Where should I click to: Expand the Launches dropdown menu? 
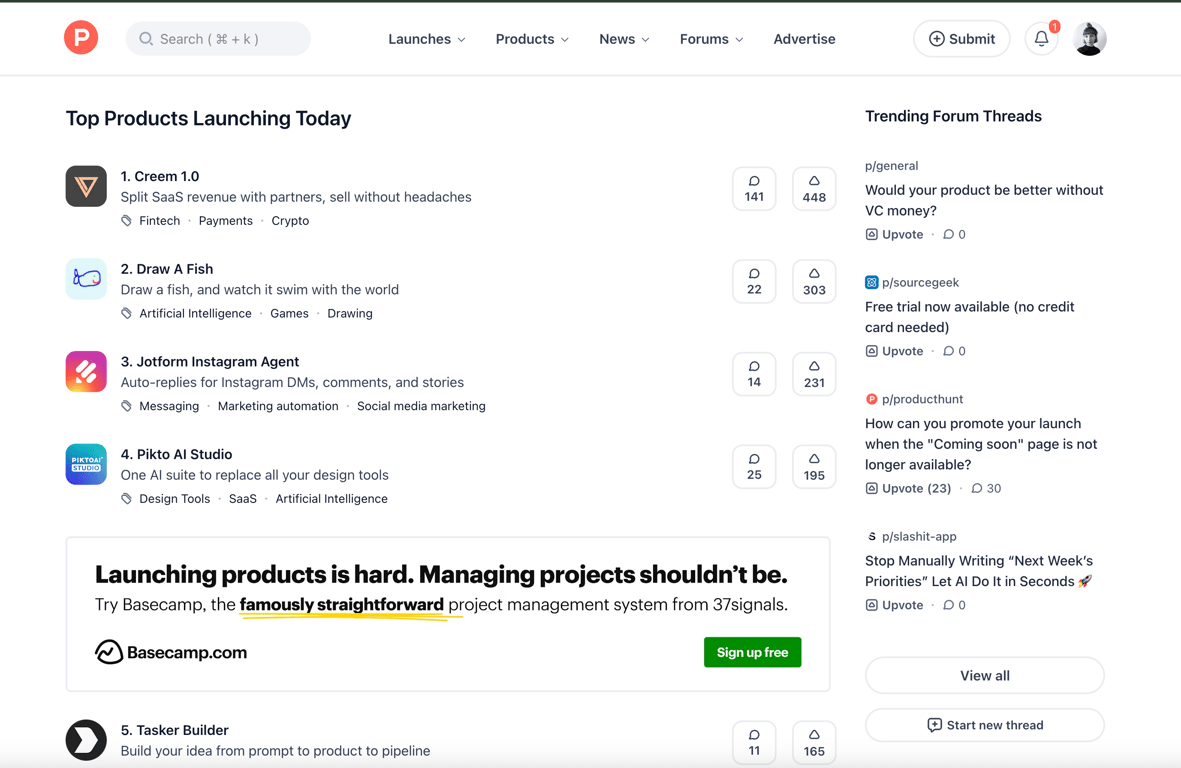point(427,39)
